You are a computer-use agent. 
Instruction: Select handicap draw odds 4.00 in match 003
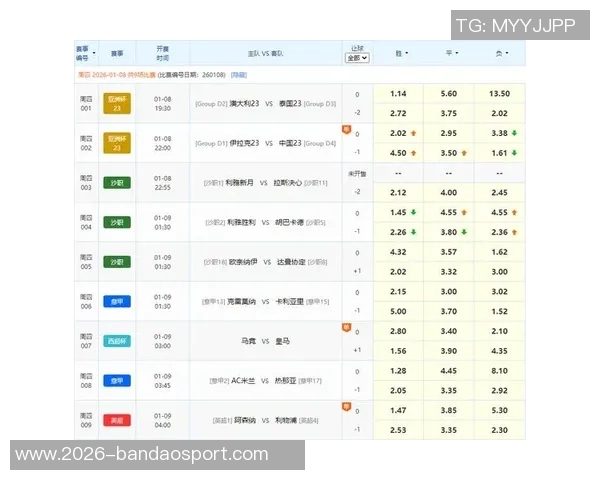448,193
